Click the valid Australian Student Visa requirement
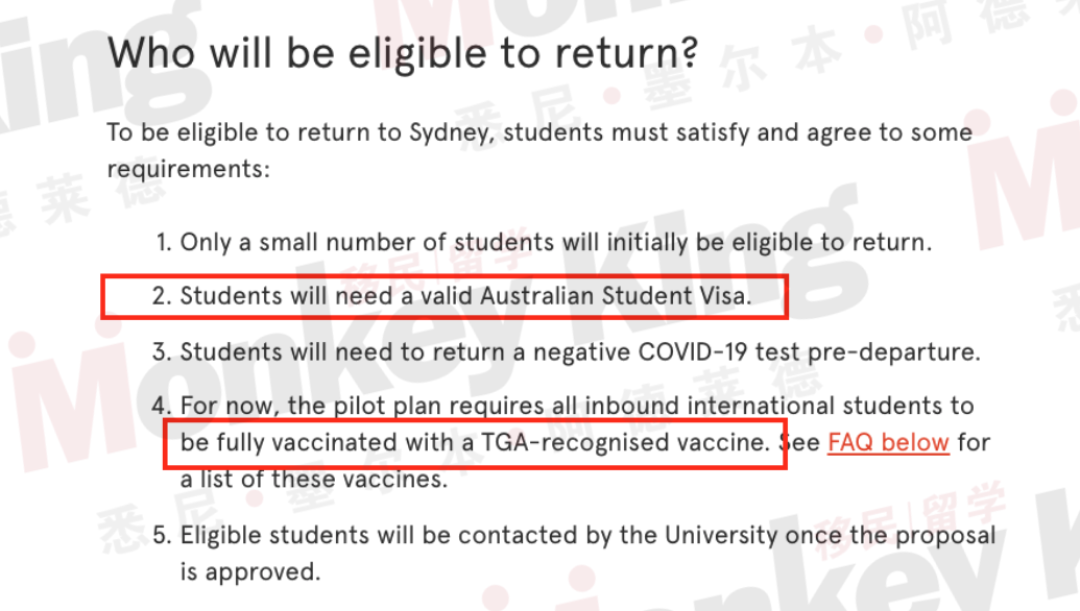The width and height of the screenshot is (1080, 611). pos(451,296)
